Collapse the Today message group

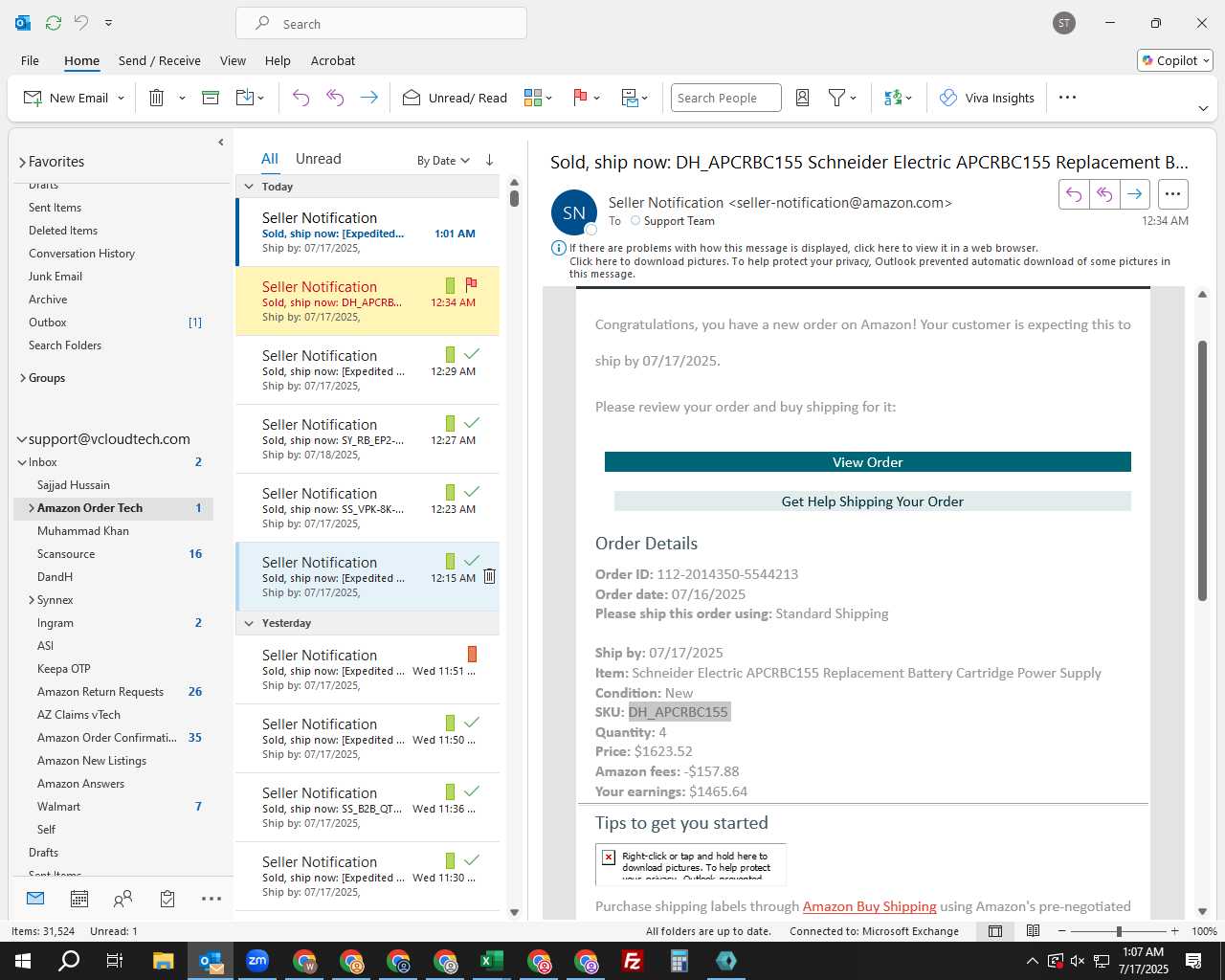coord(249,187)
